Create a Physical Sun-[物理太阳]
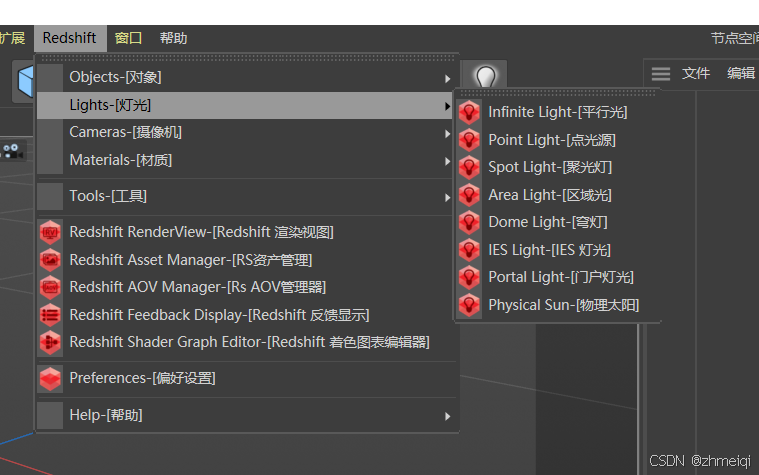The image size is (759, 475). click(x=557, y=305)
